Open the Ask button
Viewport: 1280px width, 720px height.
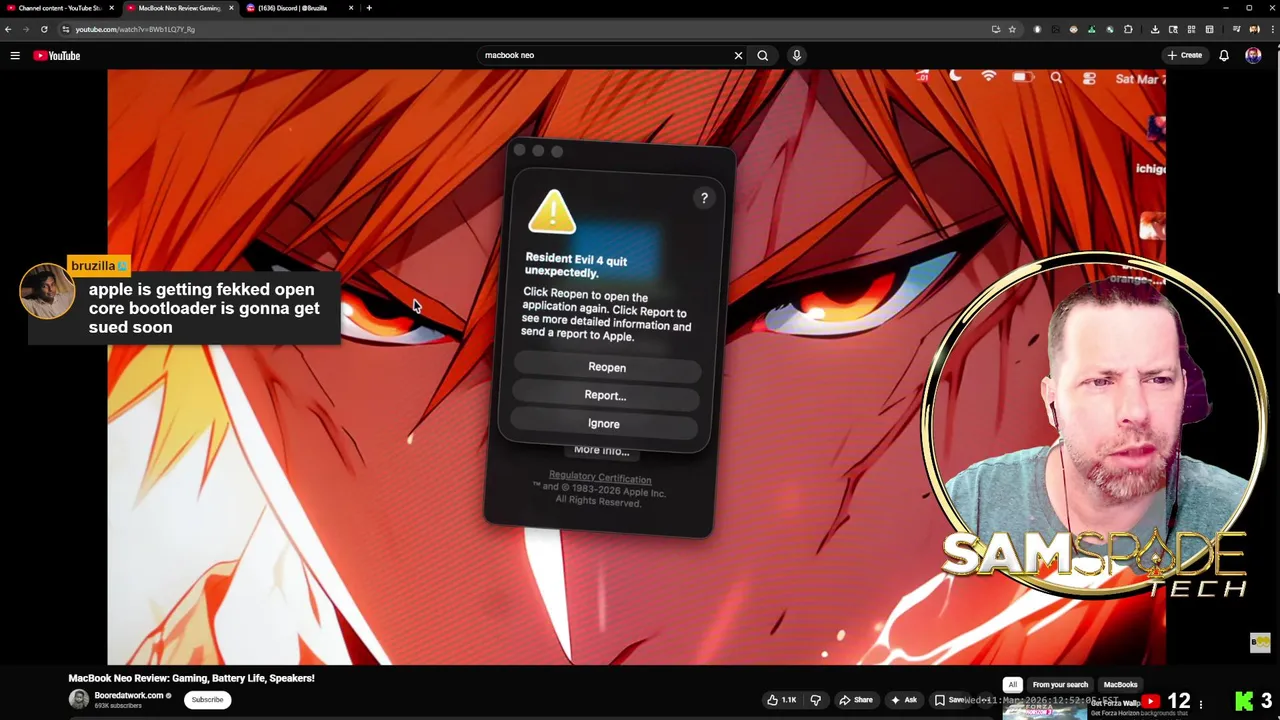903,700
